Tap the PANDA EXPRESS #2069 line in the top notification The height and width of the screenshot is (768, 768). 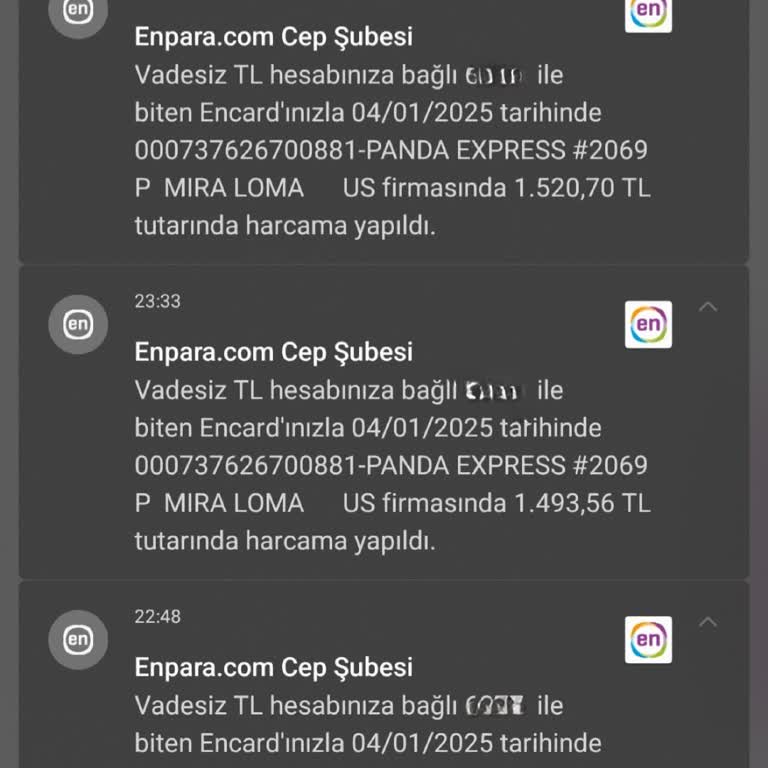(391, 150)
